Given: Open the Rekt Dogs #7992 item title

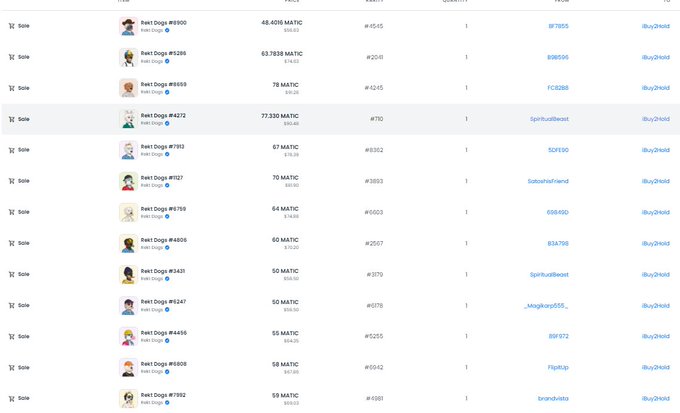Looking at the screenshot, I should point(163,395).
